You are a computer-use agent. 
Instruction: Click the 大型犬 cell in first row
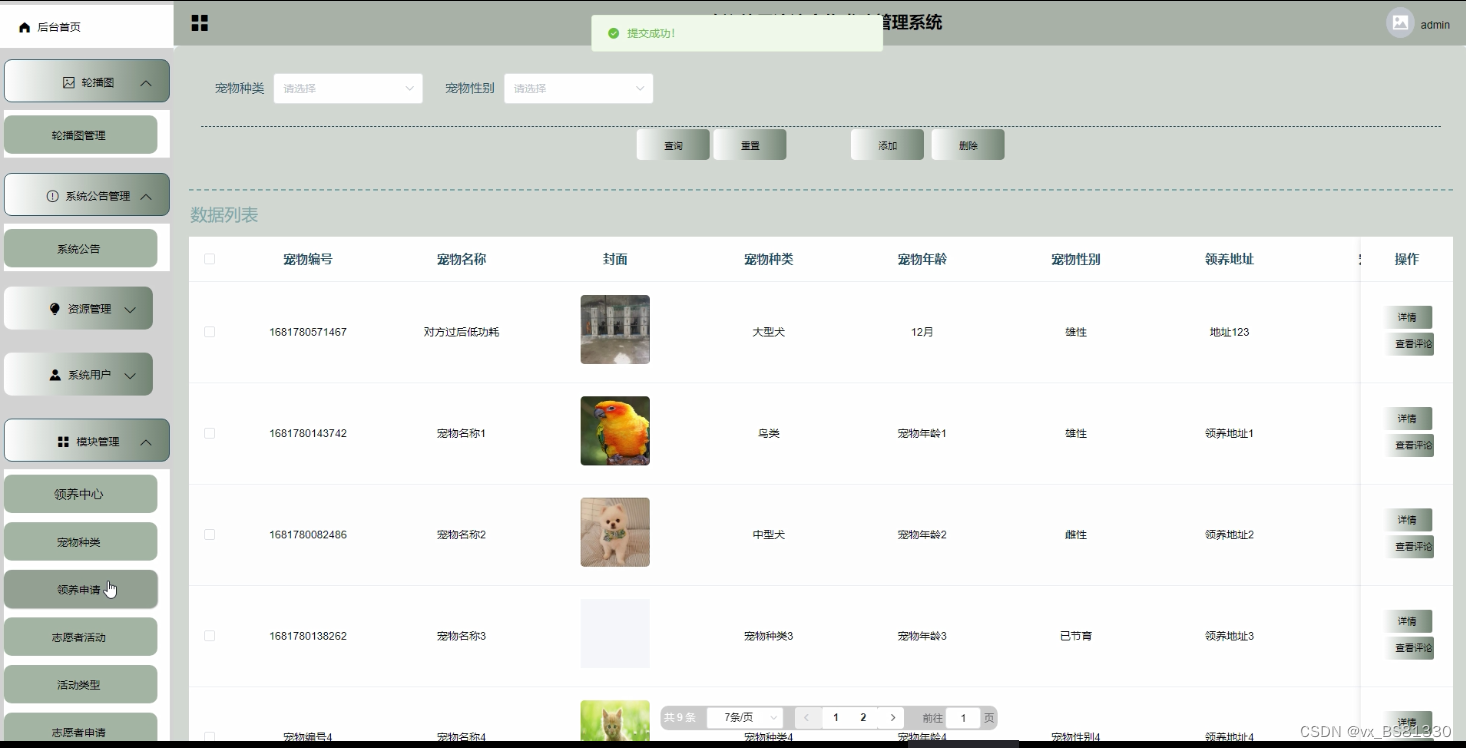click(768, 332)
